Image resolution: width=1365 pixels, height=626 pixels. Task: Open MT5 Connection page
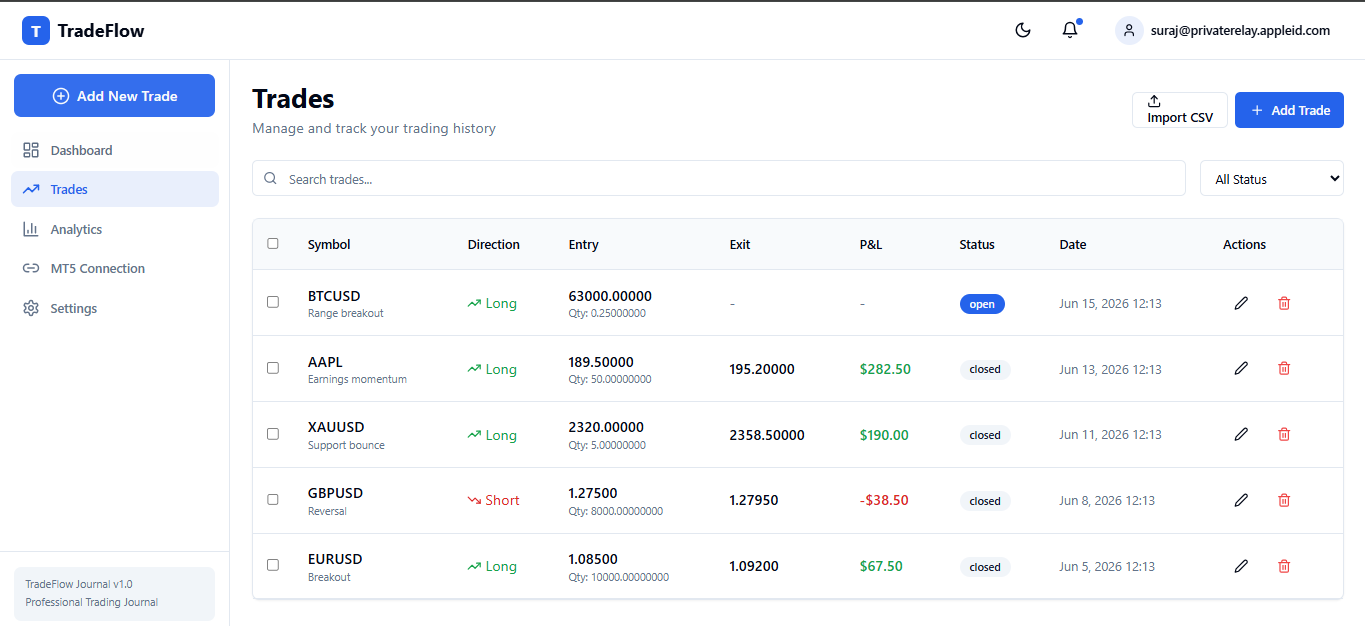point(115,268)
